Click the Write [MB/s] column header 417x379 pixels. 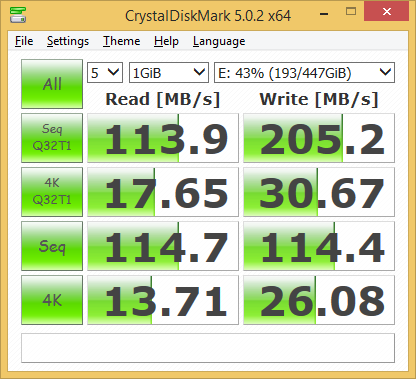click(319, 99)
